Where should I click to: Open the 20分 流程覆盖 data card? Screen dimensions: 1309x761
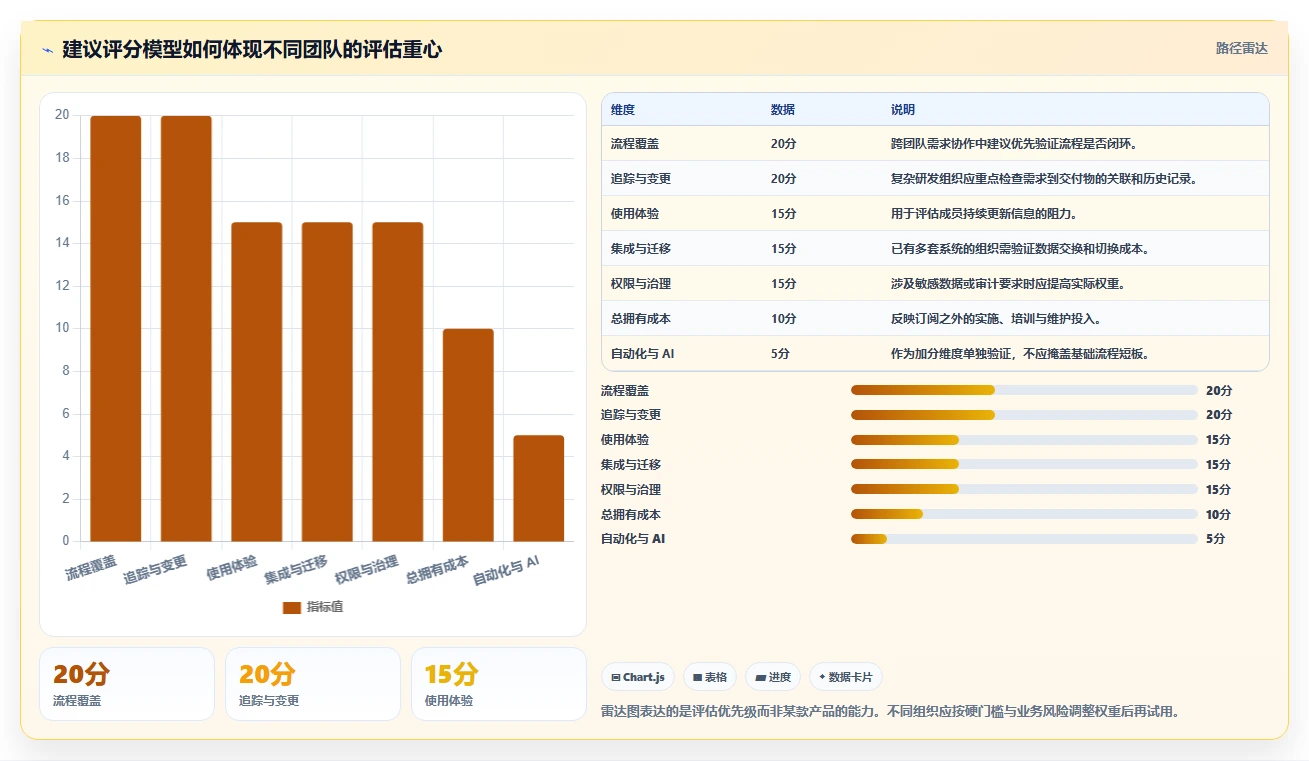[127, 684]
